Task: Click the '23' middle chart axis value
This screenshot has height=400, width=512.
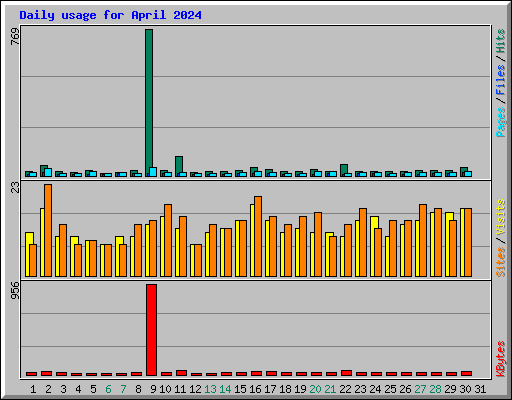Action: [15, 187]
